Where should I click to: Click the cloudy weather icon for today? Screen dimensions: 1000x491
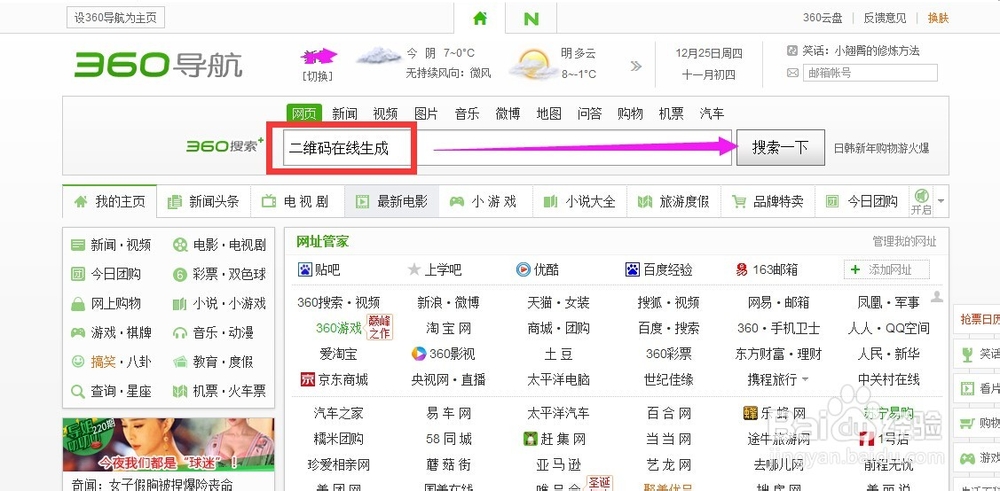tap(379, 55)
